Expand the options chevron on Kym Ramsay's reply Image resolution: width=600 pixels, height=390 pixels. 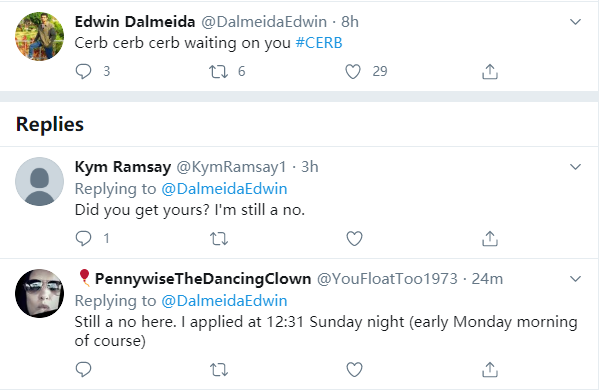click(x=576, y=167)
